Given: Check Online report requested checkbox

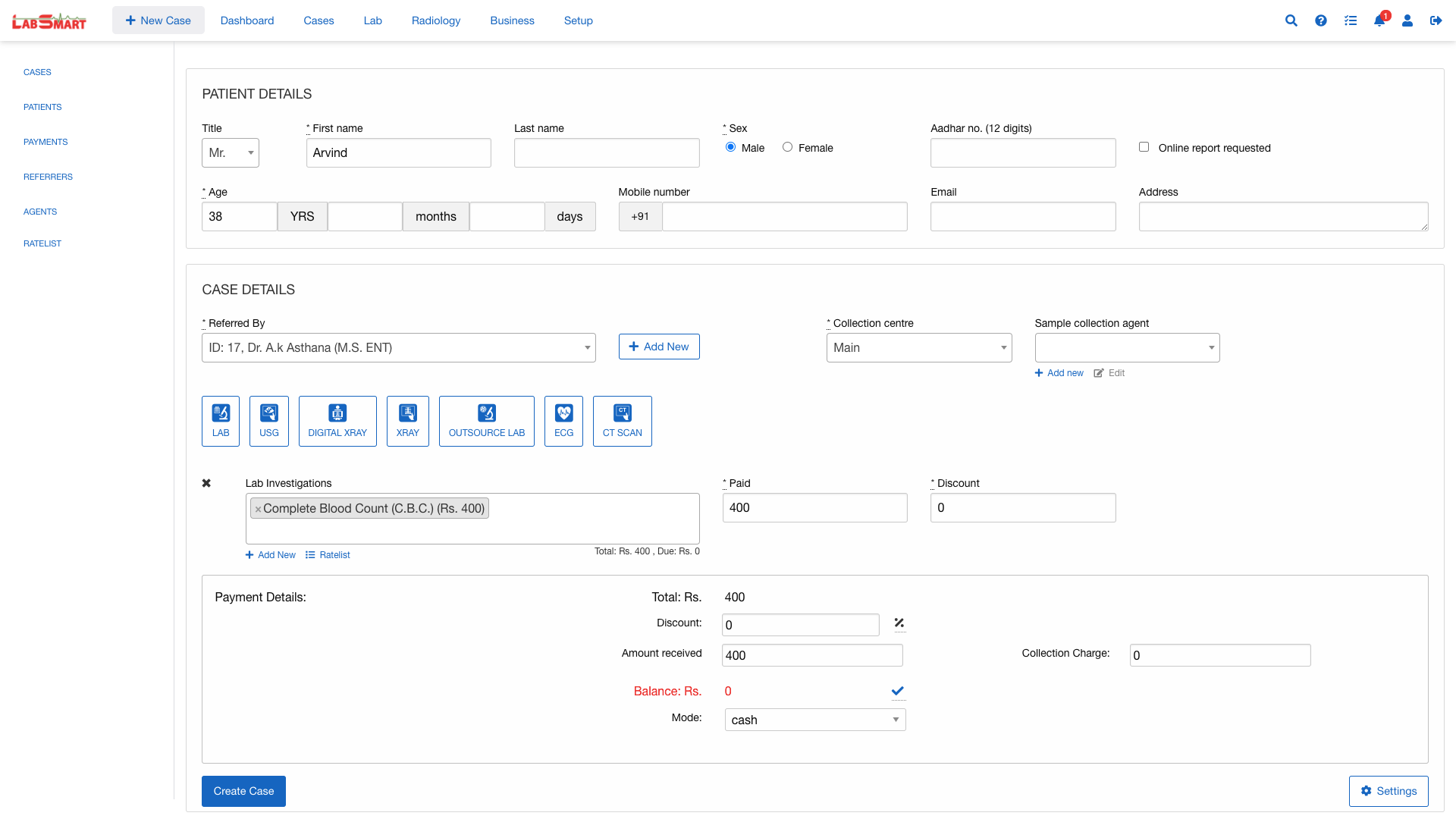Looking at the screenshot, I should [x=1144, y=147].
